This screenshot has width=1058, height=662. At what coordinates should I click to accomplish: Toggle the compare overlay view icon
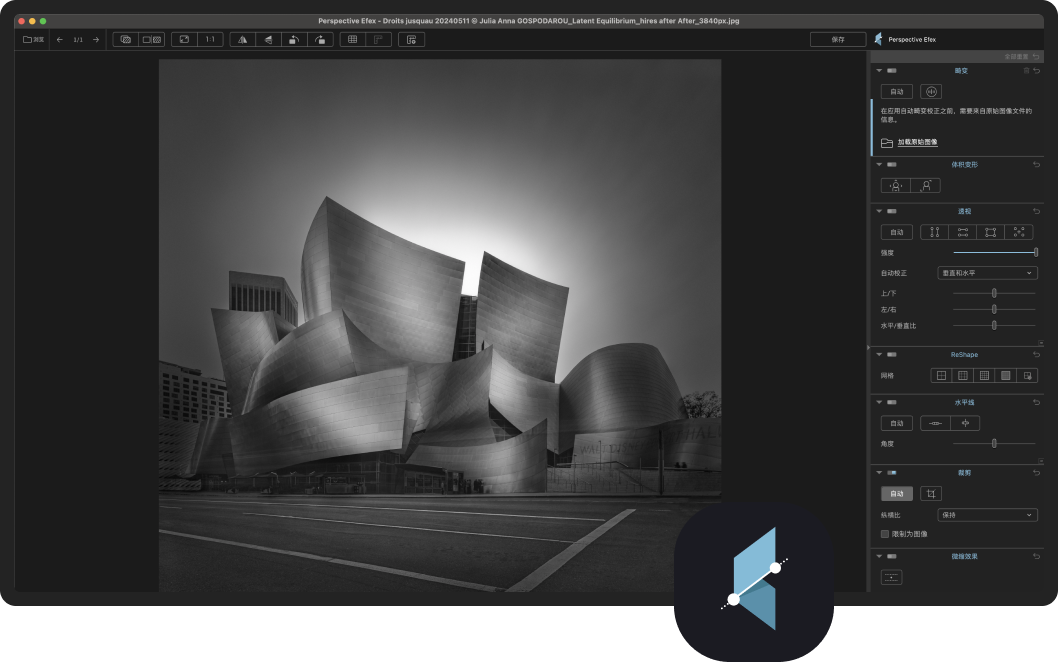126,40
